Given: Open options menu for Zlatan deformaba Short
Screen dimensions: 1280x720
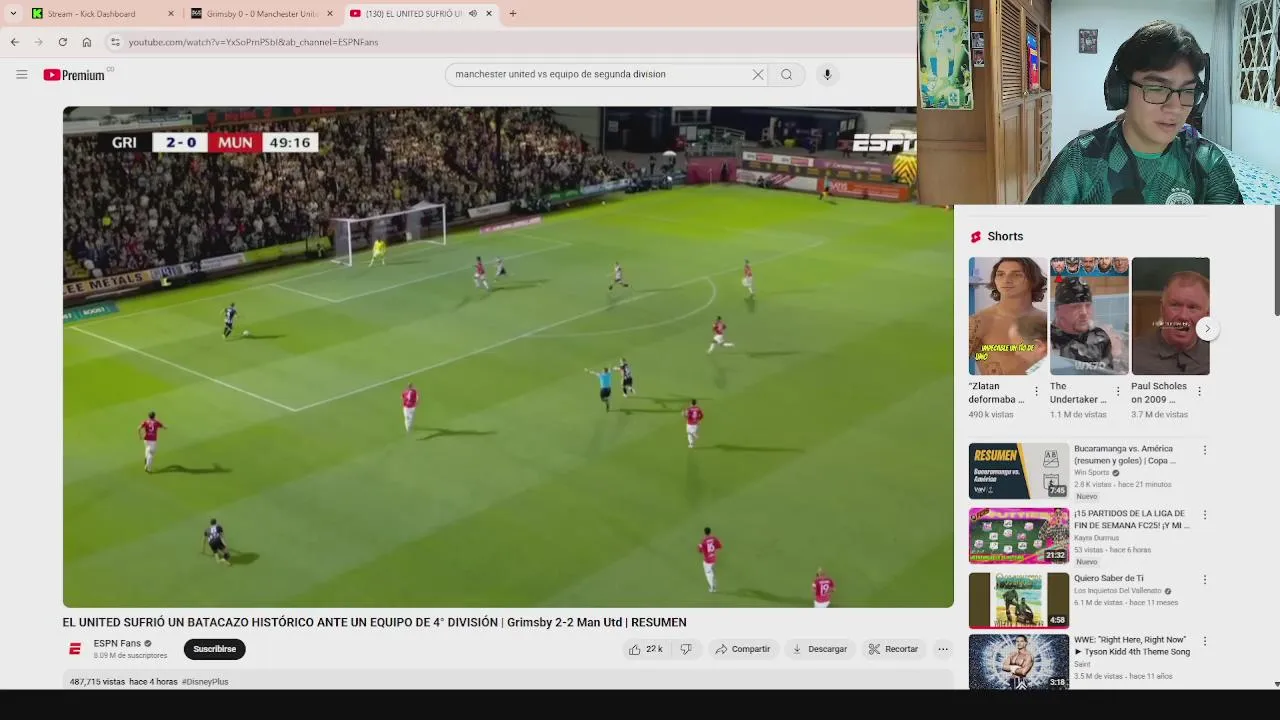Looking at the screenshot, I should pos(1036,391).
